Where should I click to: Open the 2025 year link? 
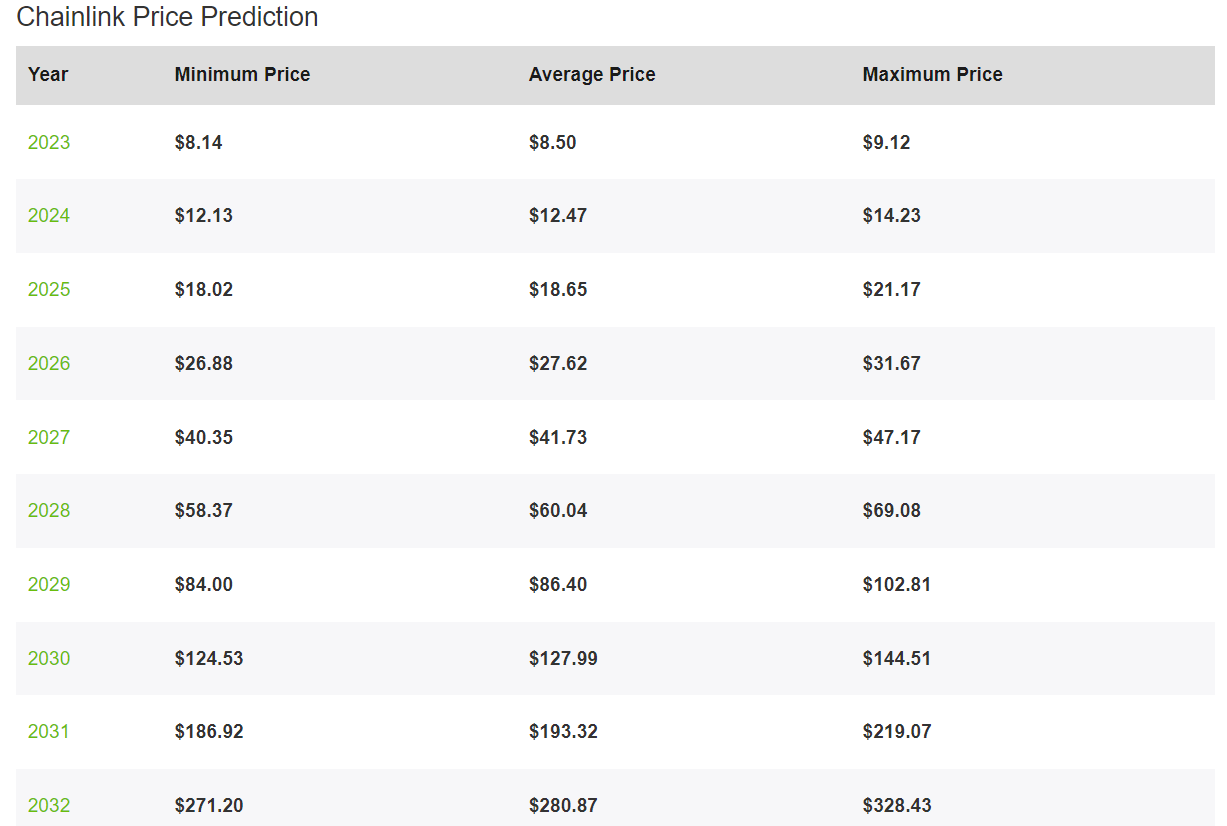point(49,290)
